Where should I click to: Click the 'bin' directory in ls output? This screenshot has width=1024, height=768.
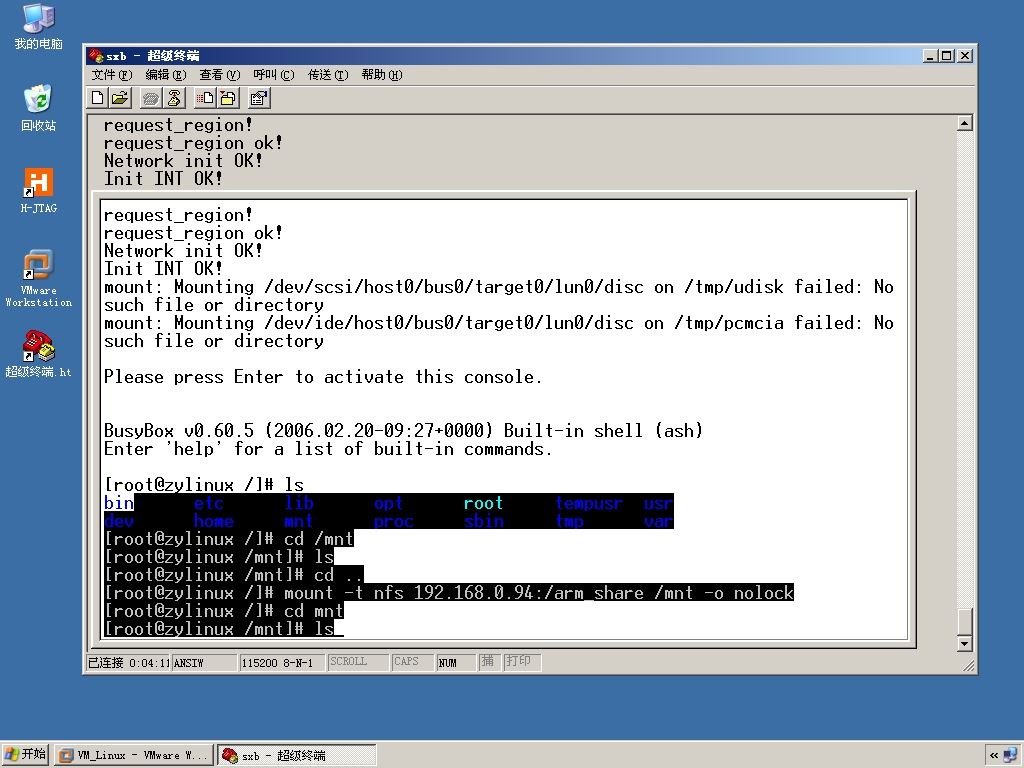(x=119, y=503)
